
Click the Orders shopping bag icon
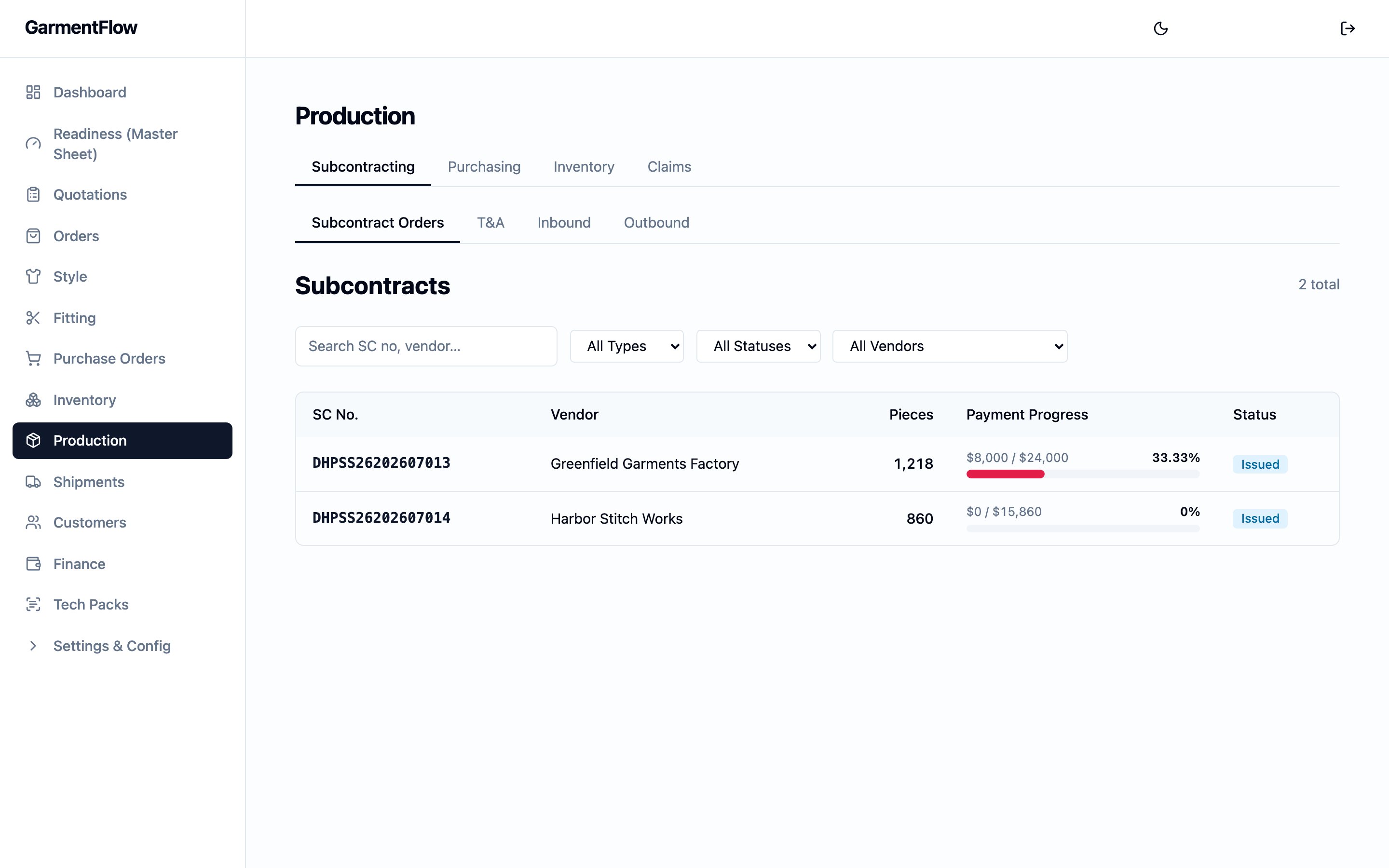pyautogui.click(x=33, y=236)
